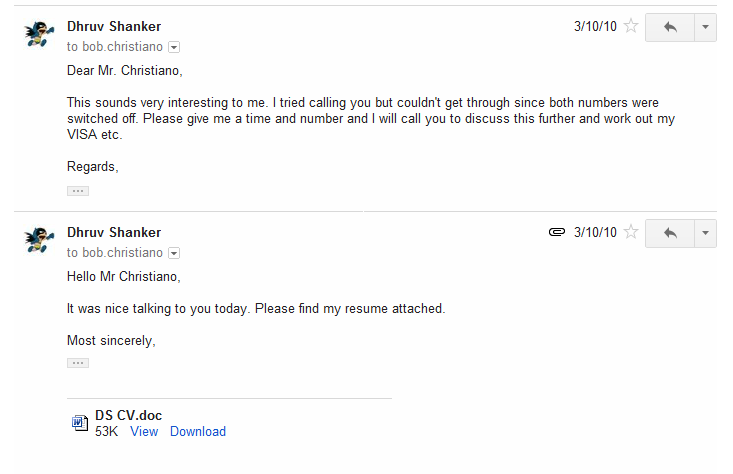Open more options dropdown on second email
The image size is (733, 474).
(705, 233)
